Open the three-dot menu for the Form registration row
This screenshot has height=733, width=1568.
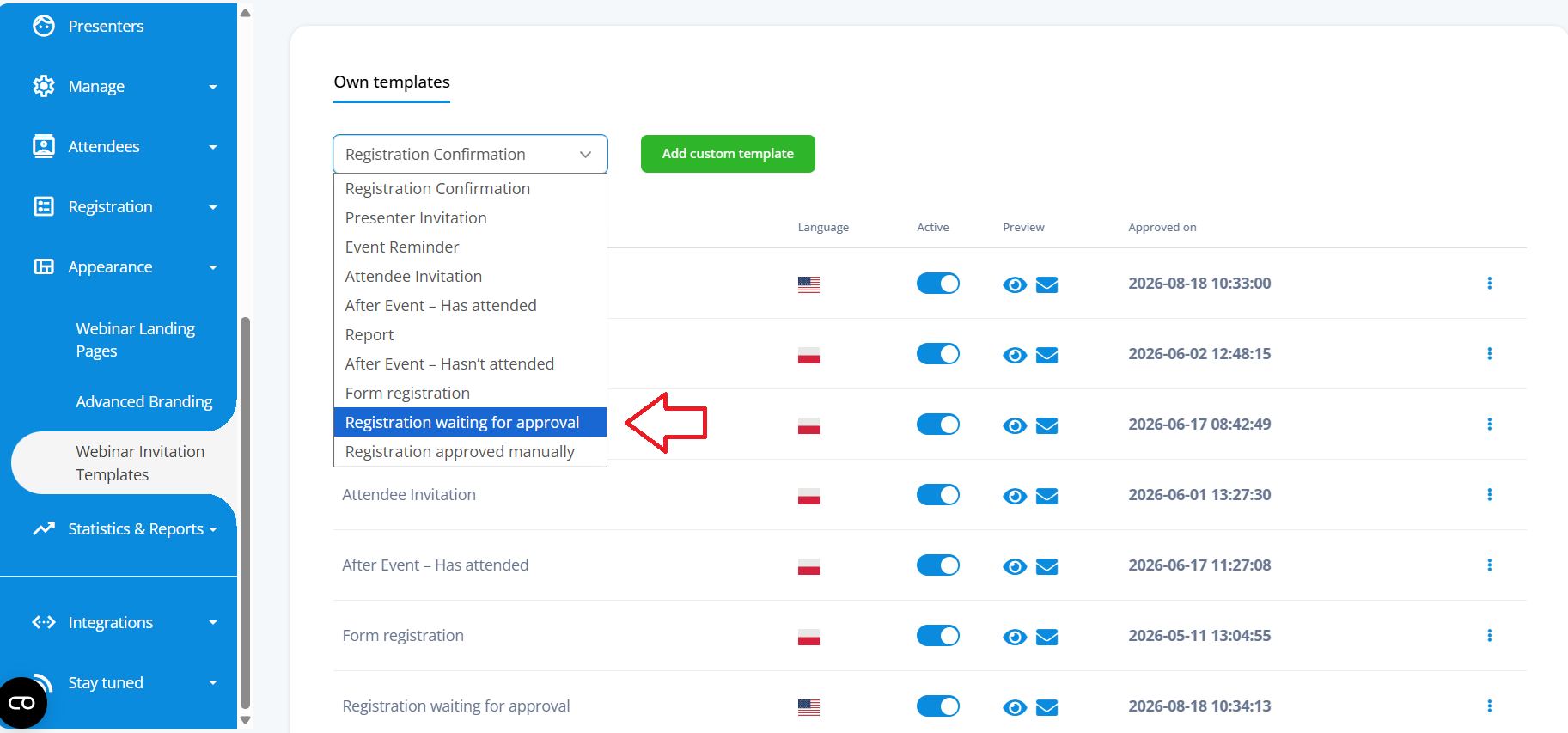click(1489, 635)
